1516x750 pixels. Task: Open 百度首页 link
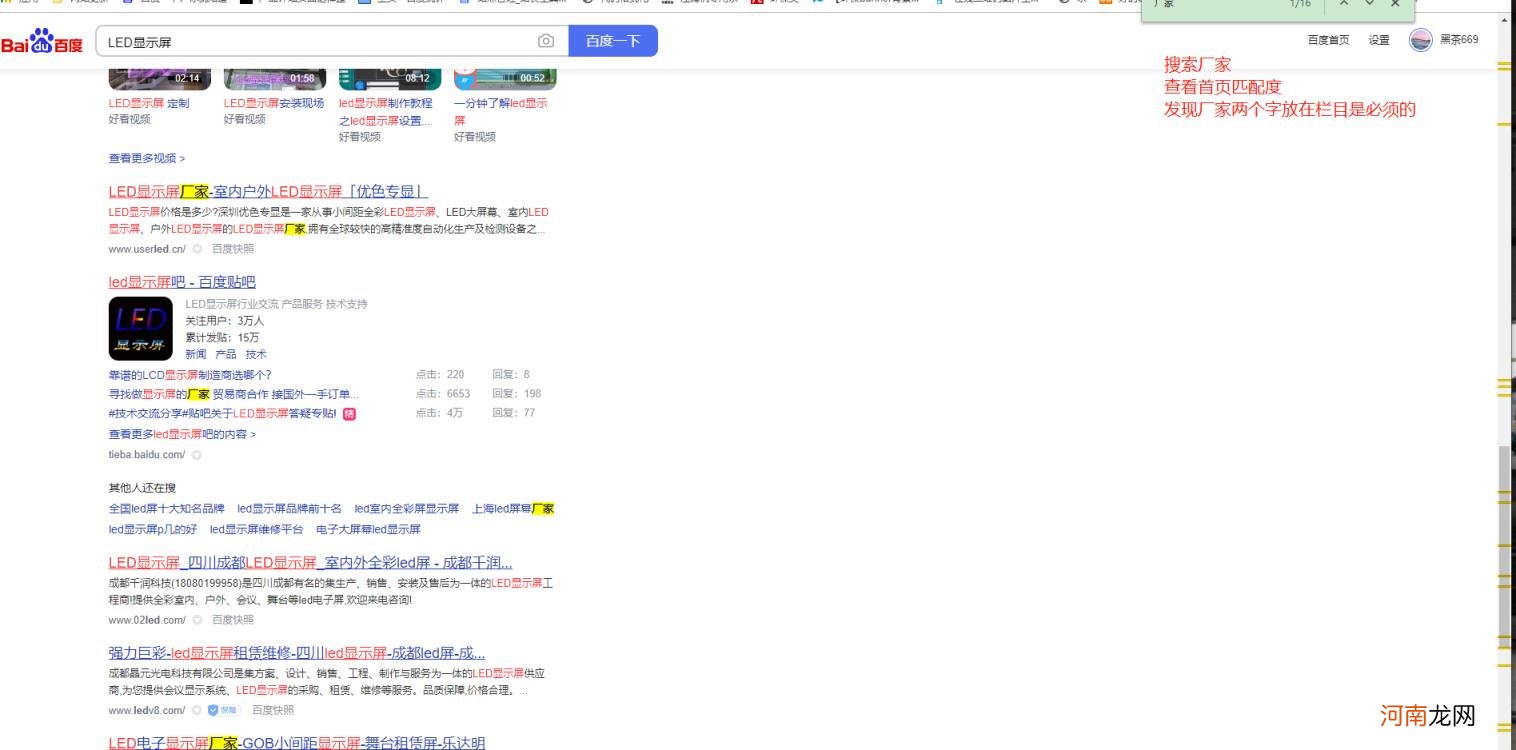pos(1328,40)
